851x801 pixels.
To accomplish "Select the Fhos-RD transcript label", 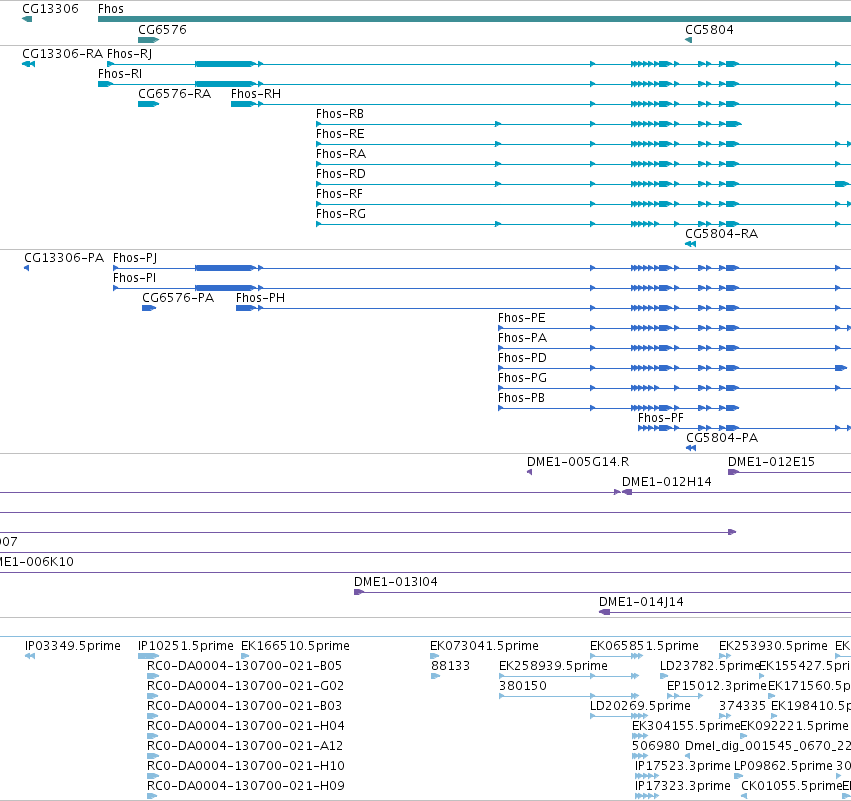I will pyautogui.click(x=341, y=174).
